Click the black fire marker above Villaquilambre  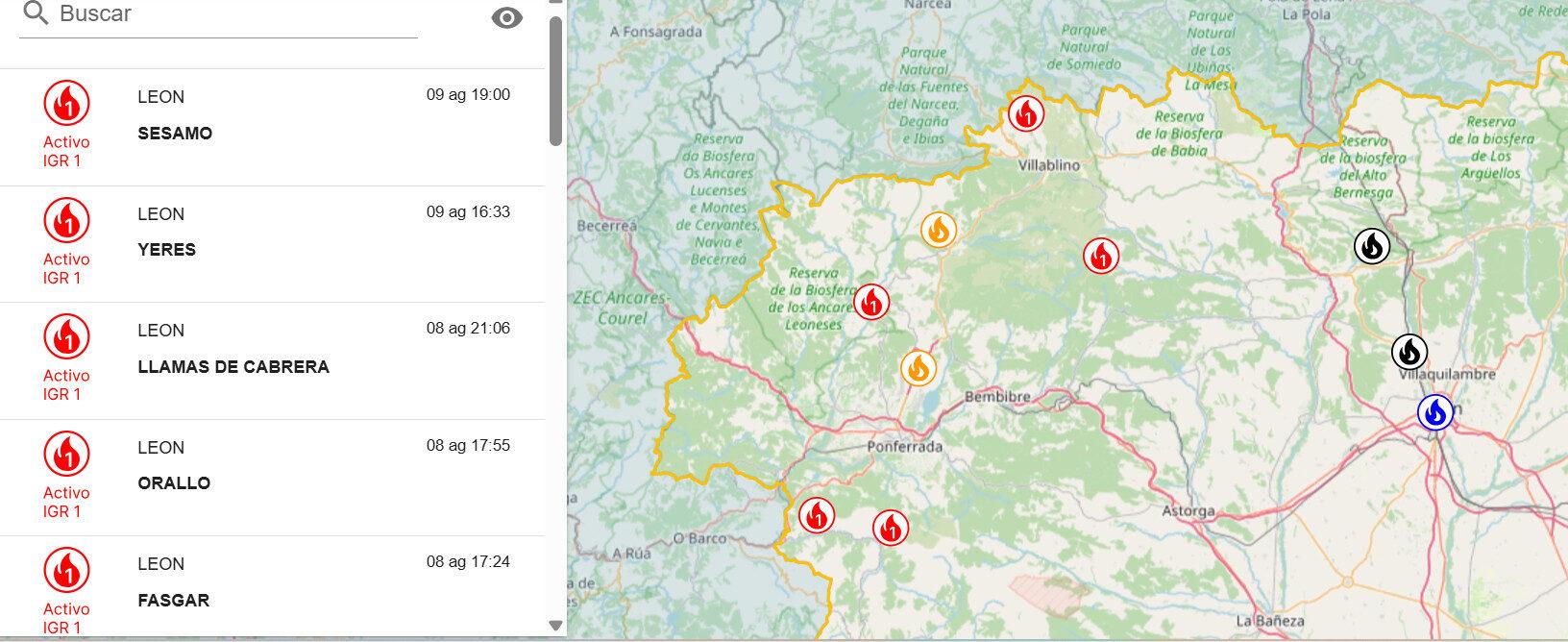1409,352
